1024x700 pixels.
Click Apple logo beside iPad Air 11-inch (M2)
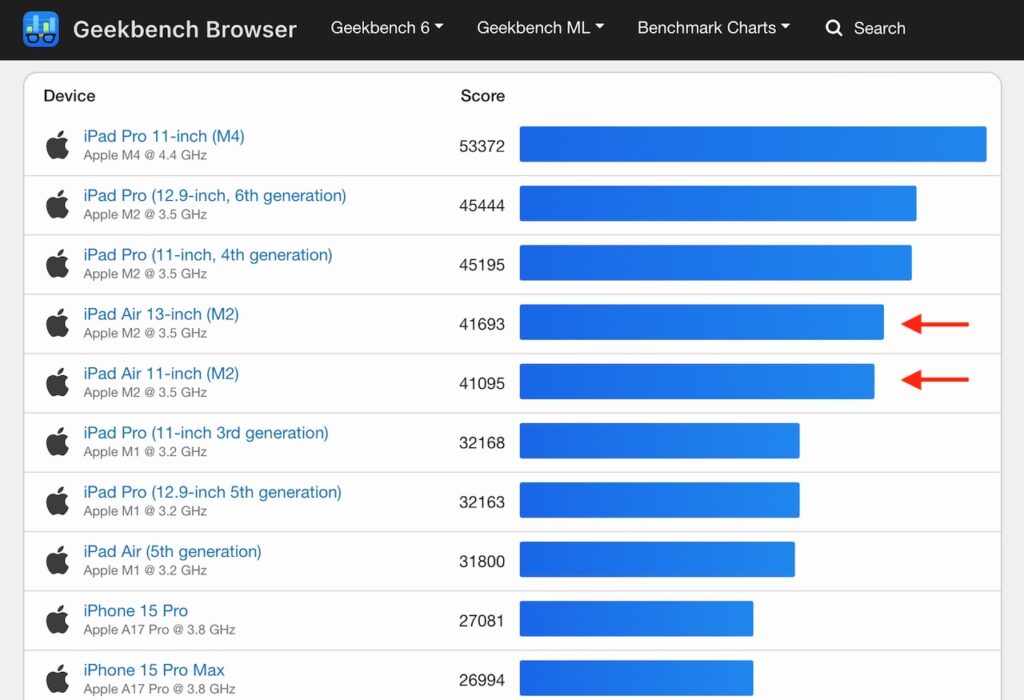point(57,383)
